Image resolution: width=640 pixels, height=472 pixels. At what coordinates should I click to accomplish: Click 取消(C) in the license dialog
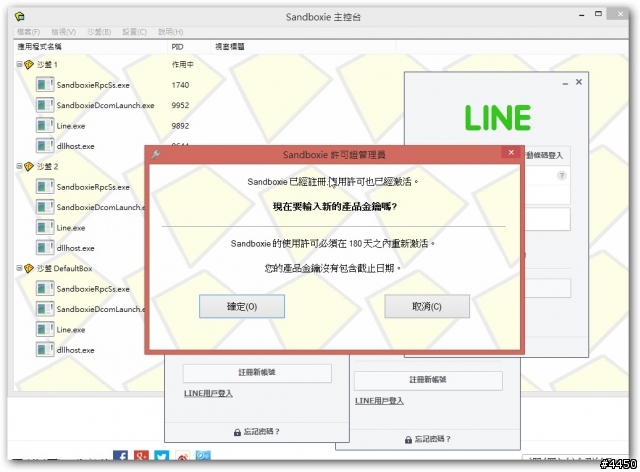coord(427,306)
